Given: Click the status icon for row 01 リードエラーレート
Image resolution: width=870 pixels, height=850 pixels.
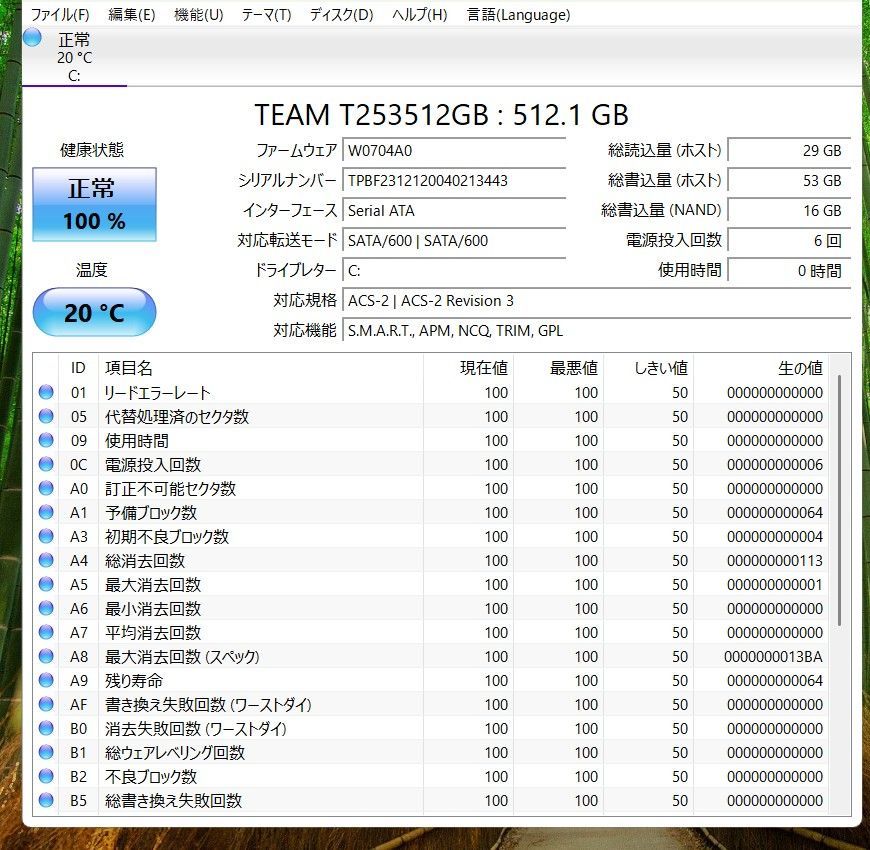Looking at the screenshot, I should tap(46, 392).
